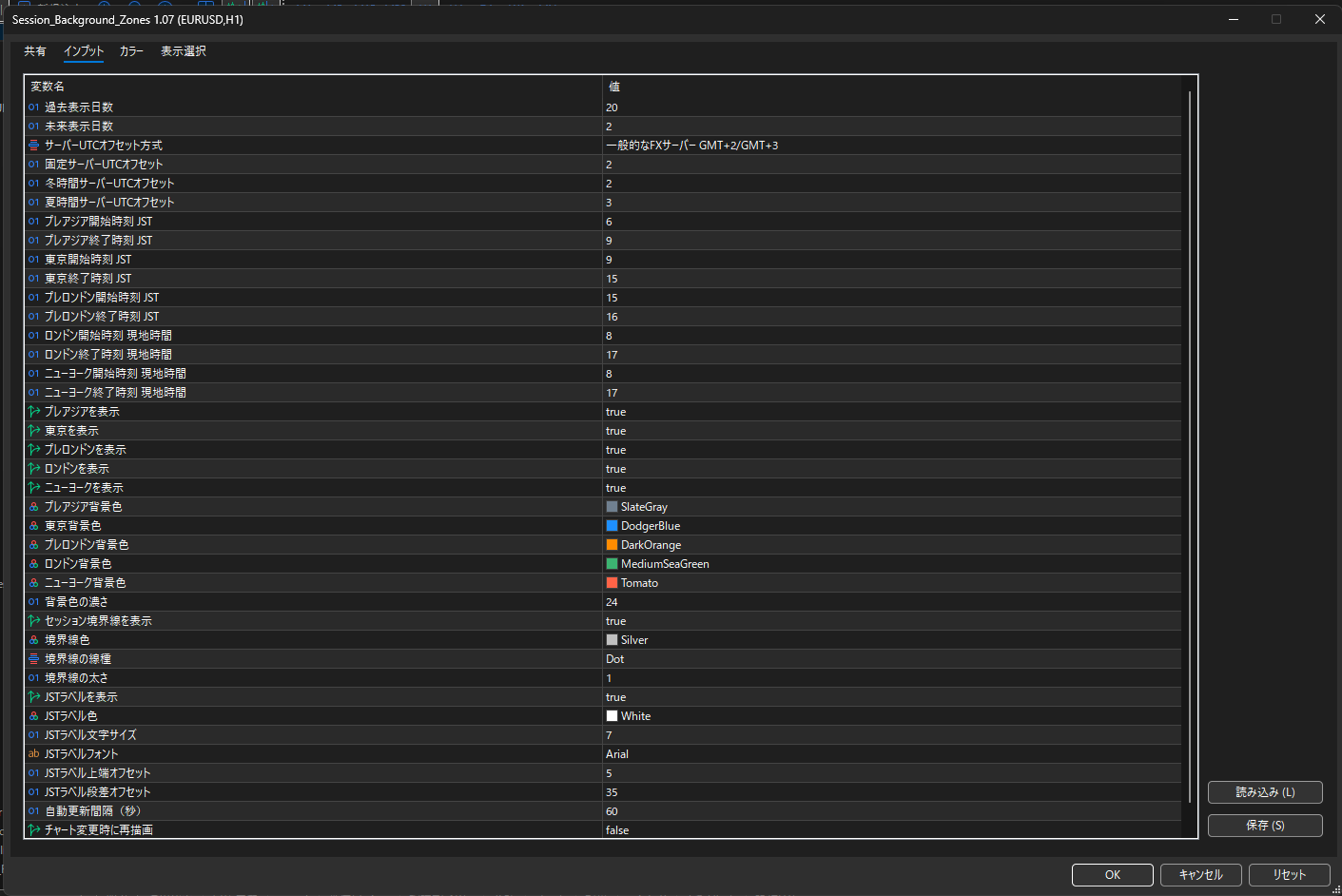Click the 変数名 column header
The height and width of the screenshot is (896, 1342).
(313, 87)
